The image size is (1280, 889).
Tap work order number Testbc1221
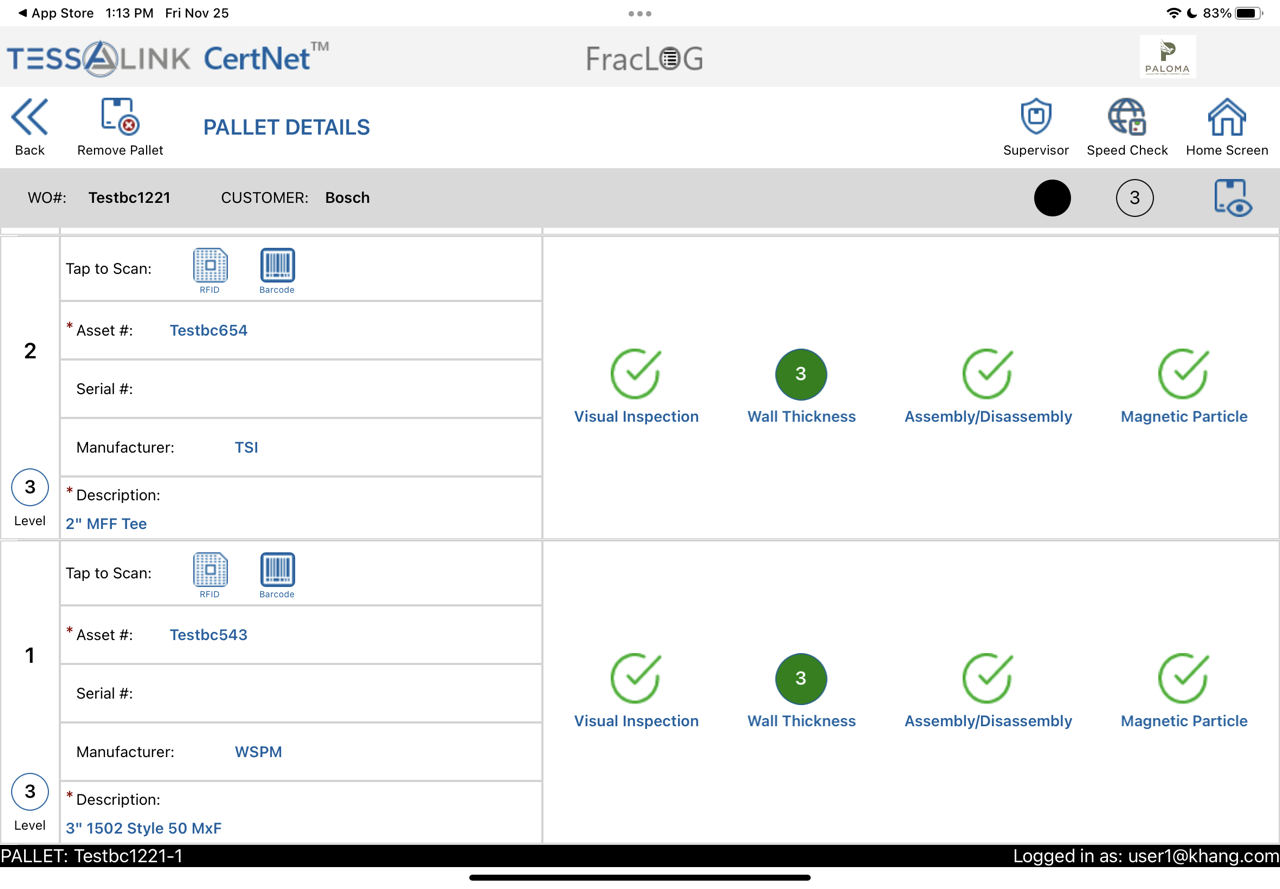click(x=129, y=198)
